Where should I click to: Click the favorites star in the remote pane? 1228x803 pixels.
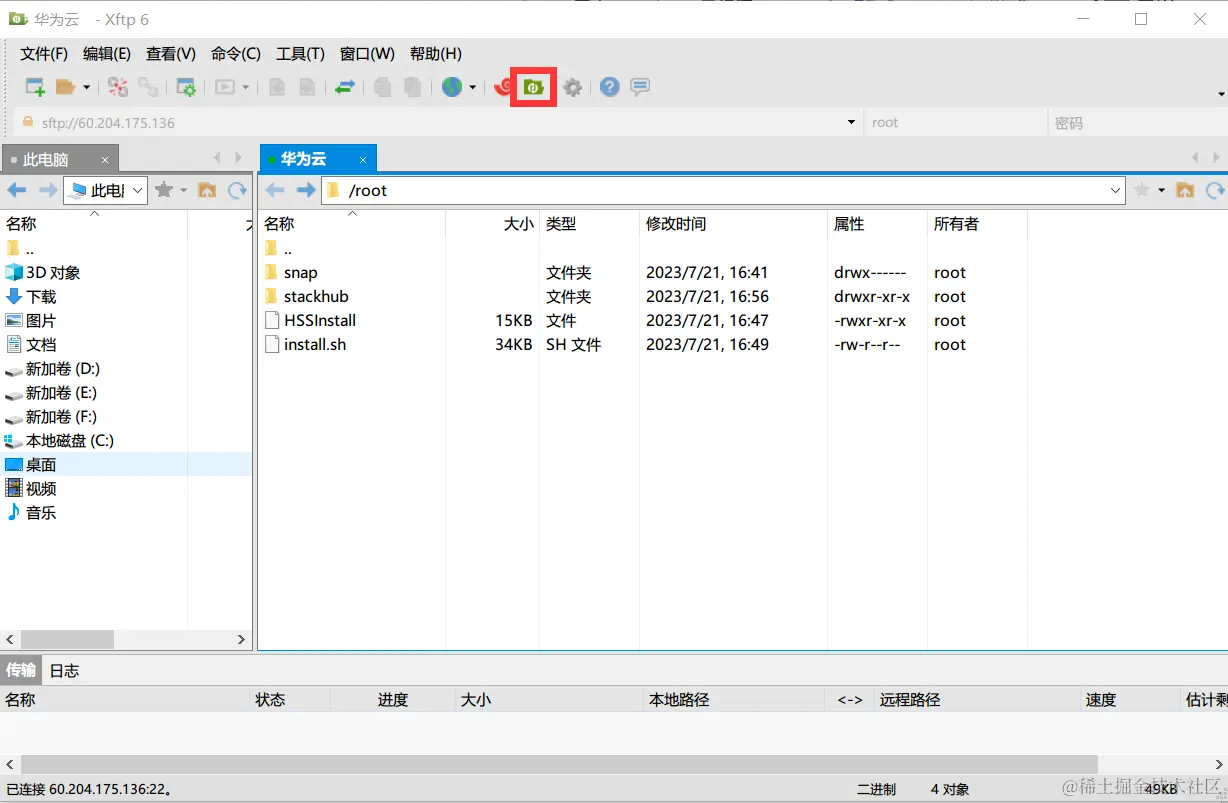point(1141,190)
